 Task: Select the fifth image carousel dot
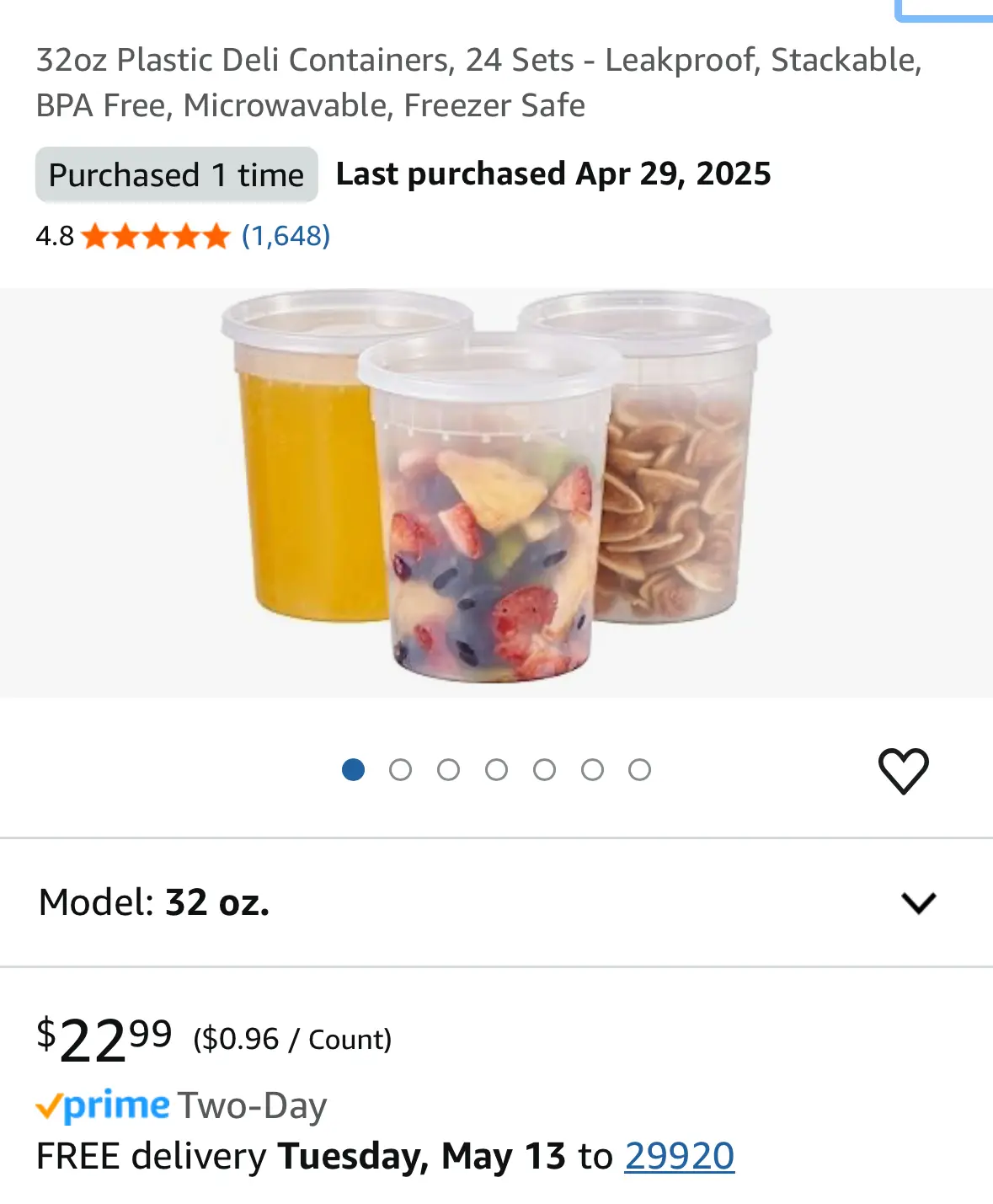click(x=545, y=769)
